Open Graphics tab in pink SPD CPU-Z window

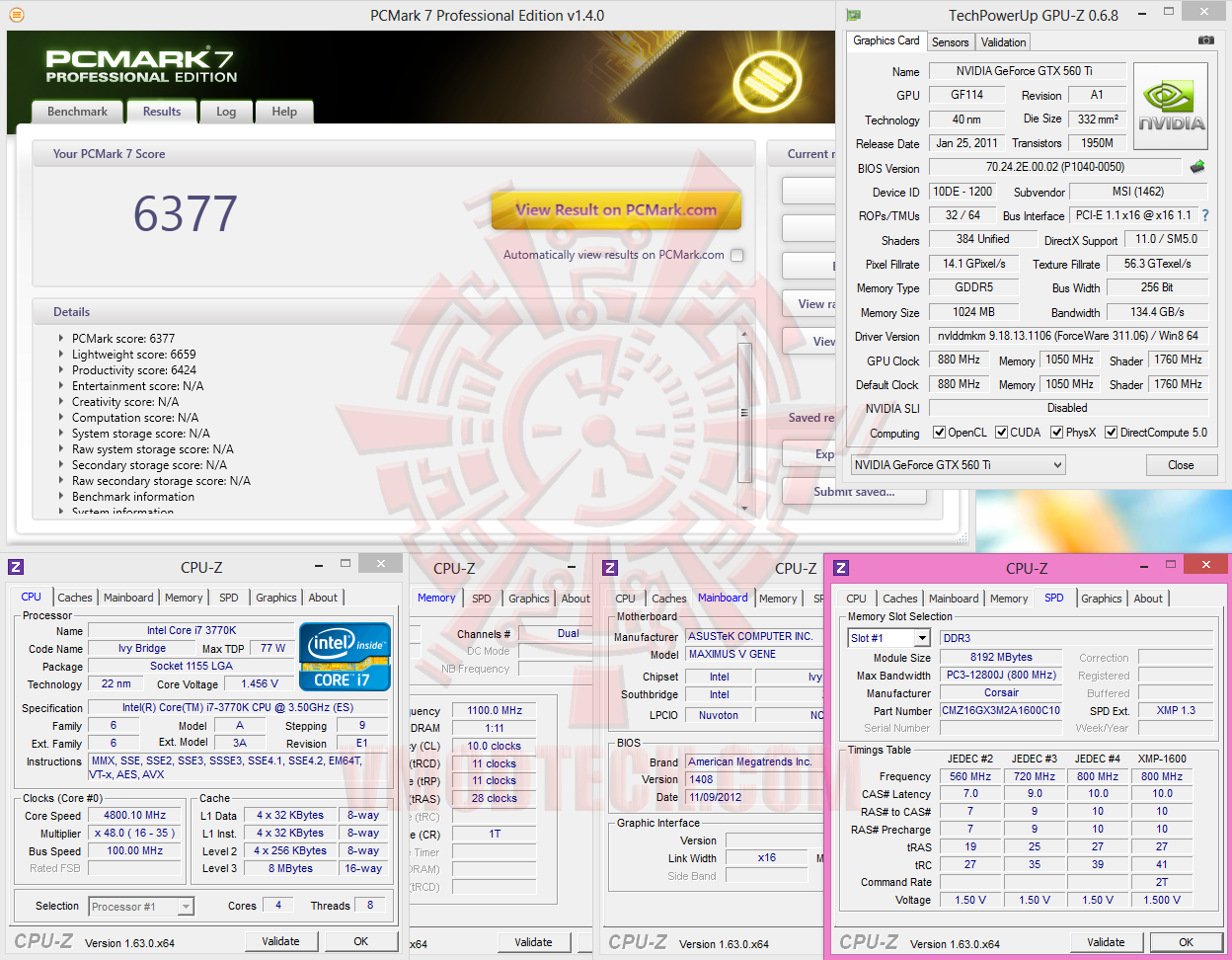coord(1102,599)
